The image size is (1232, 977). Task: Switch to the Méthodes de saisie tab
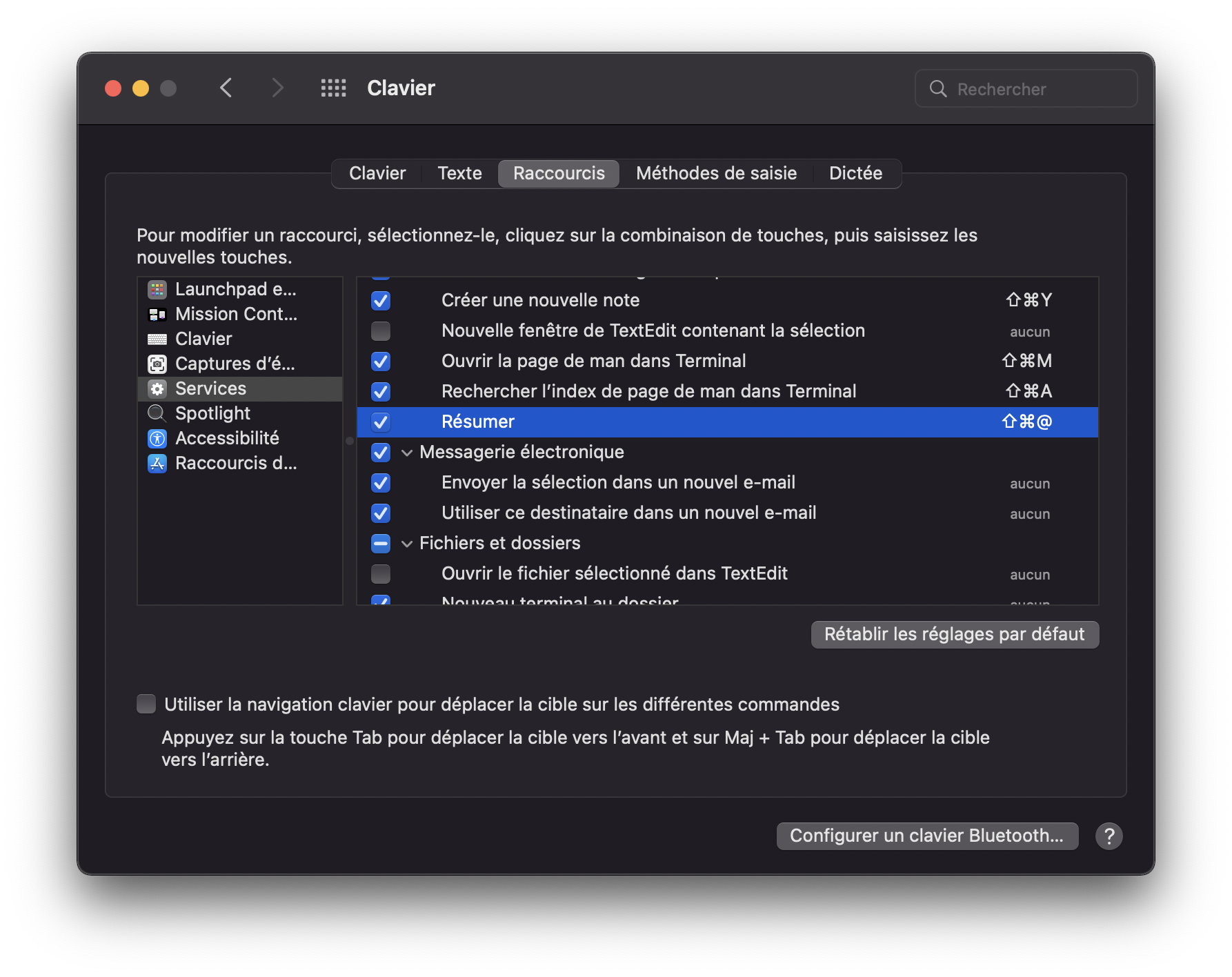(716, 173)
